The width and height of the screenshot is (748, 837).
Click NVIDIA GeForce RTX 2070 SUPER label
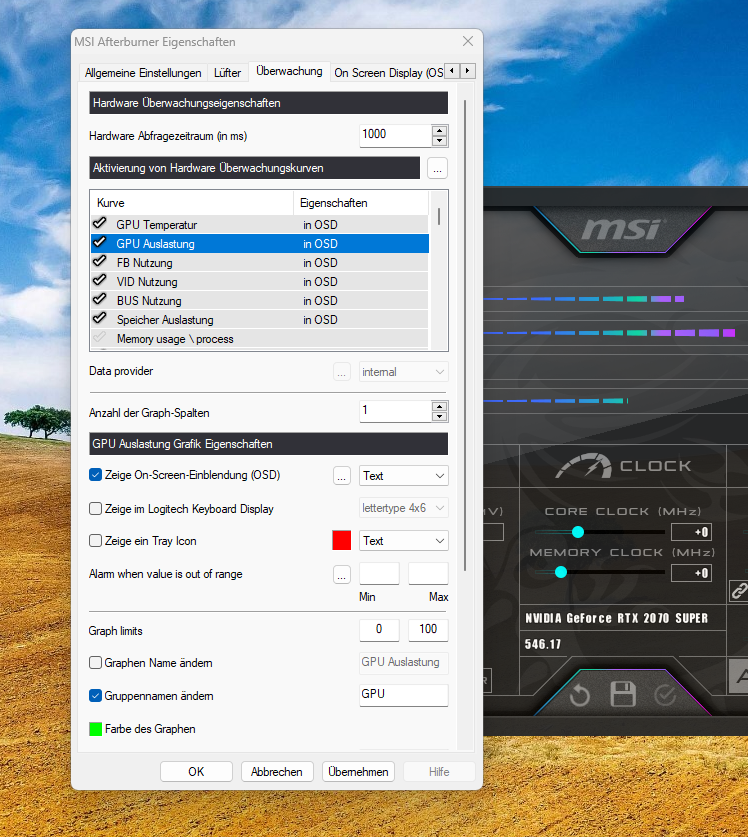pyautogui.click(x=616, y=618)
